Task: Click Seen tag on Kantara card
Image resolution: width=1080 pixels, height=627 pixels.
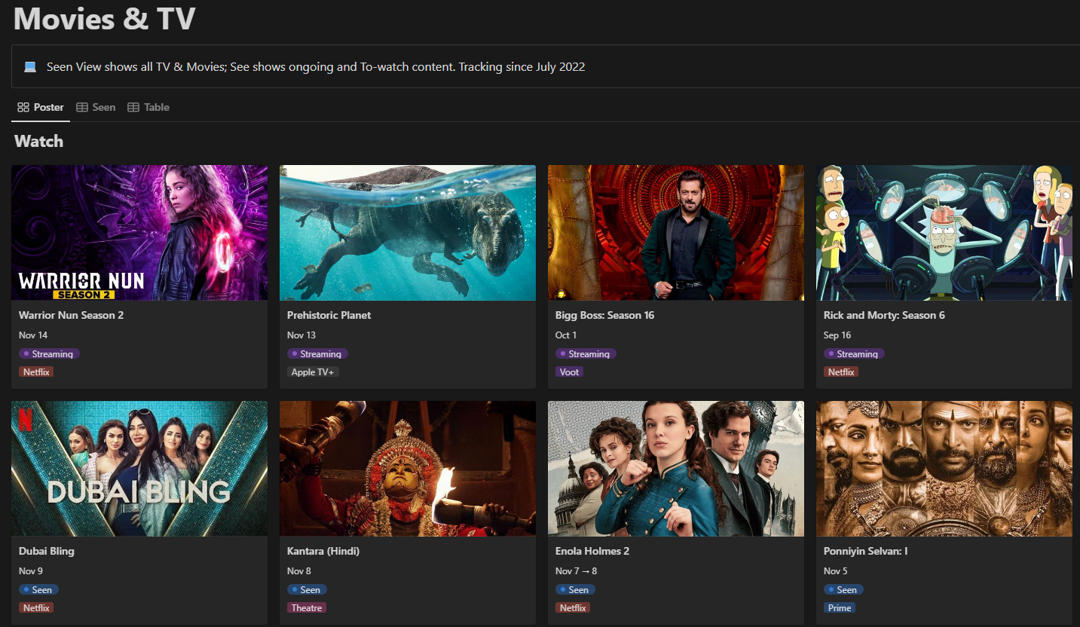Action: pyautogui.click(x=307, y=590)
